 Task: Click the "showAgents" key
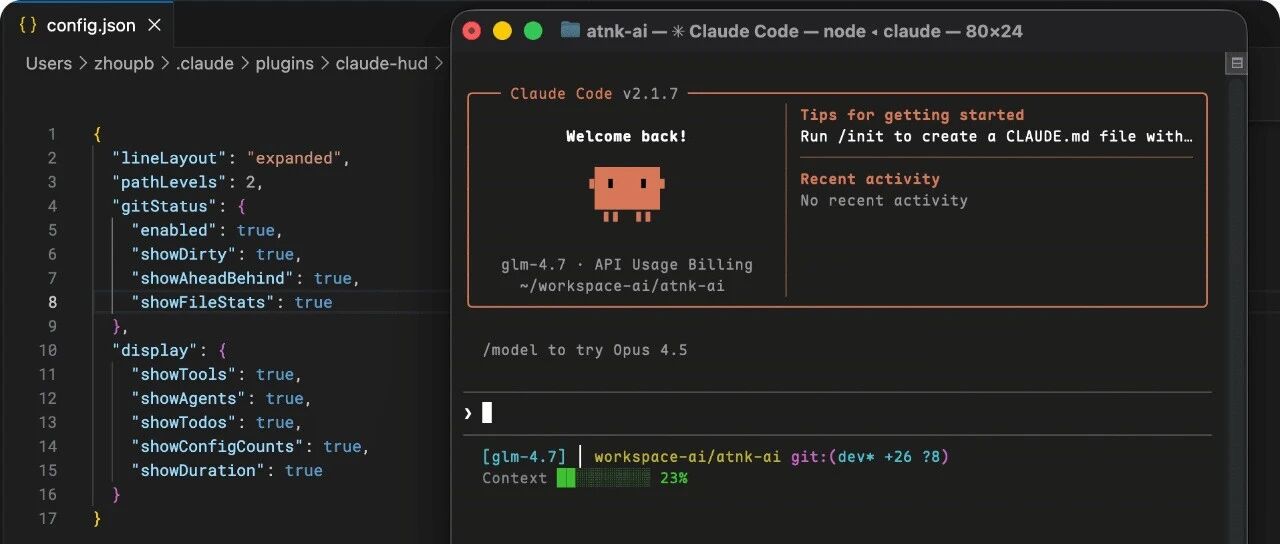(189, 398)
